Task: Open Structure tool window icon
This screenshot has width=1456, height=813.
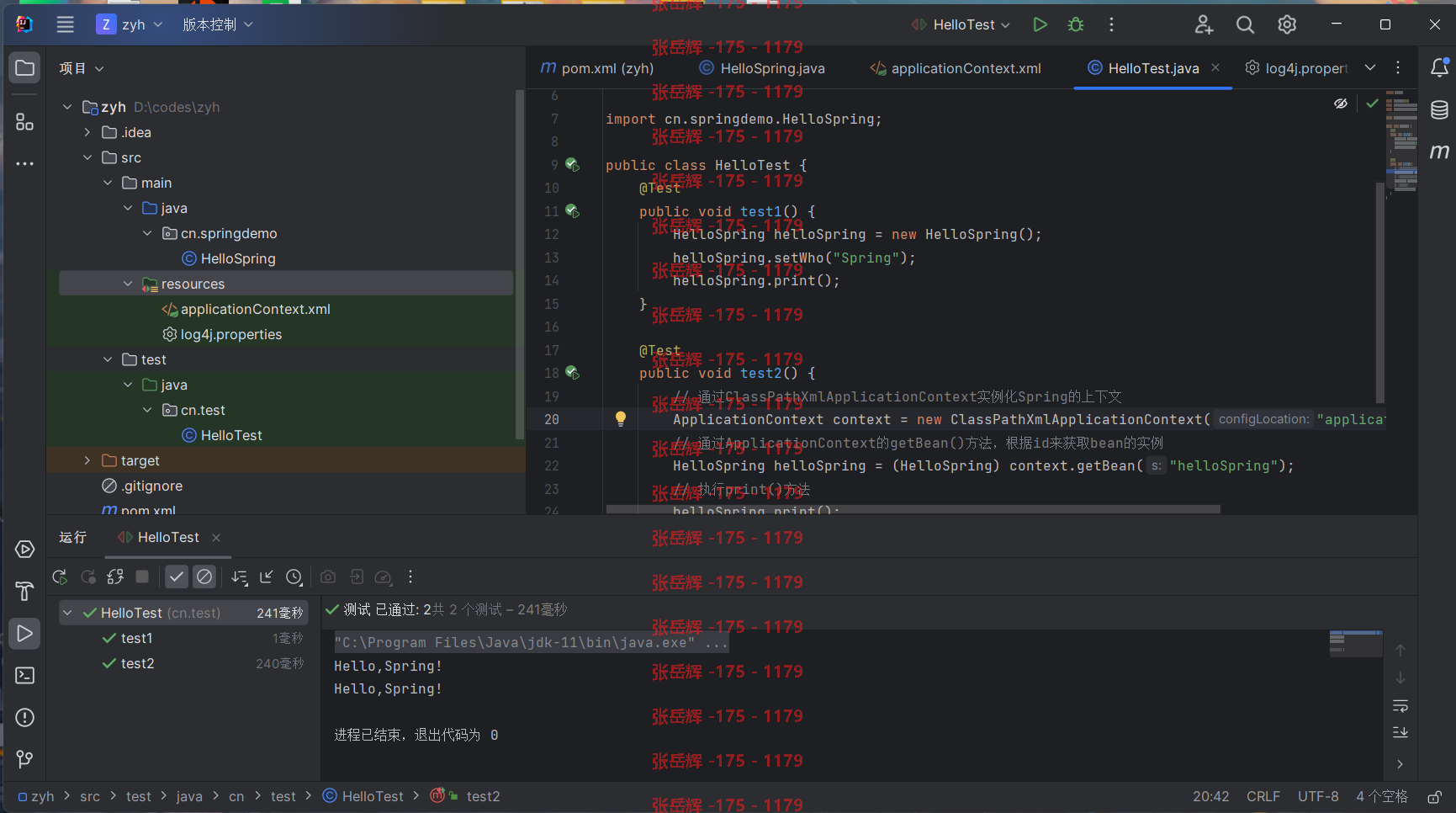Action: (24, 121)
